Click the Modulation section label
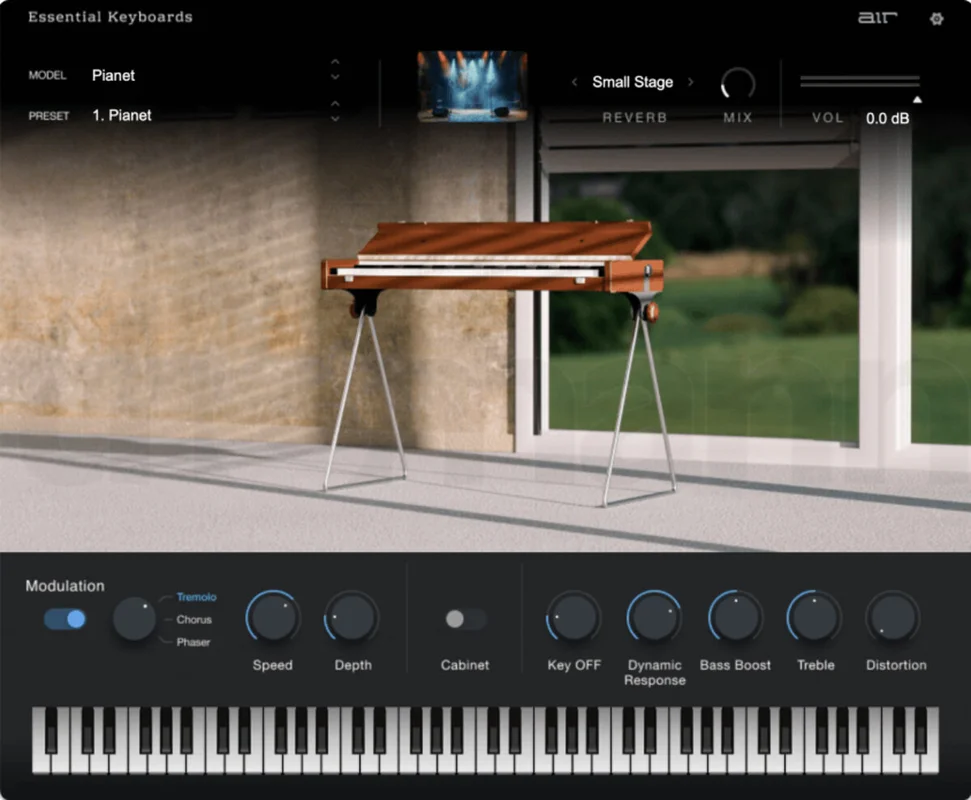 coord(65,586)
